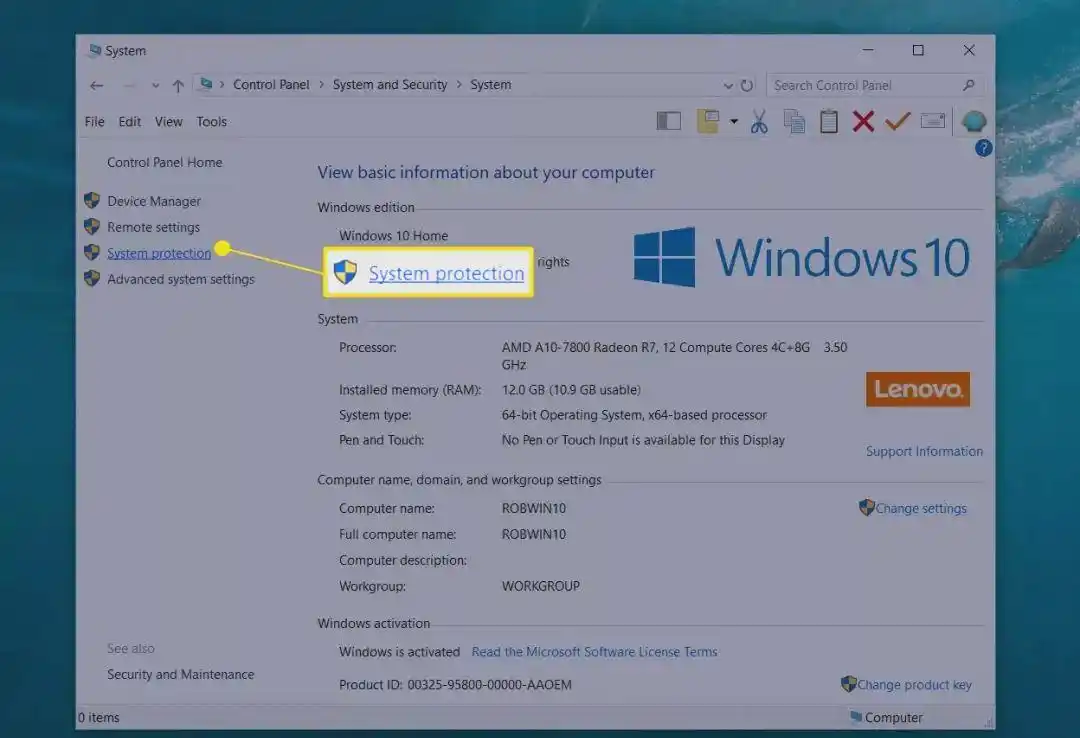This screenshot has width=1080, height=738.
Task: Click the Paste clipboard icon
Action: click(x=829, y=121)
